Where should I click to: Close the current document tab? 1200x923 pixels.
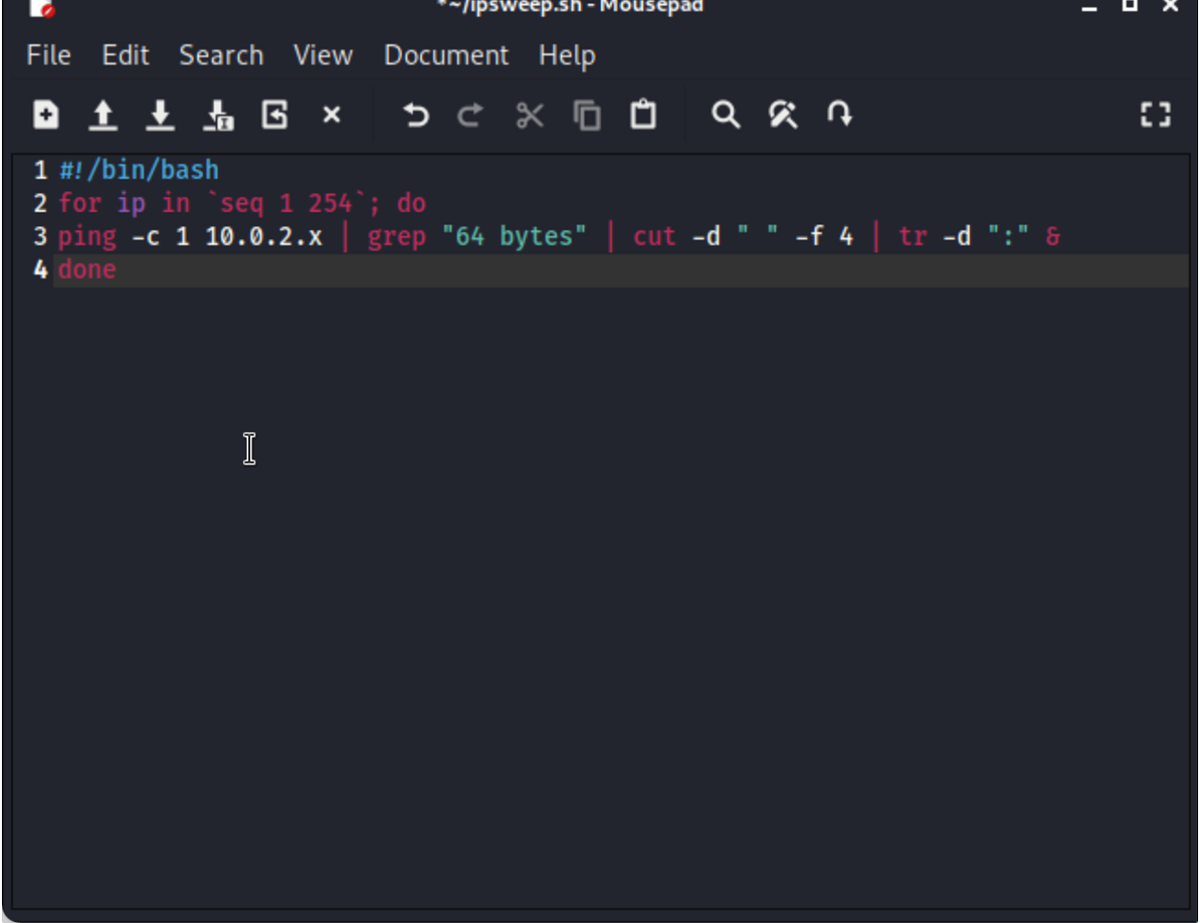tap(331, 115)
